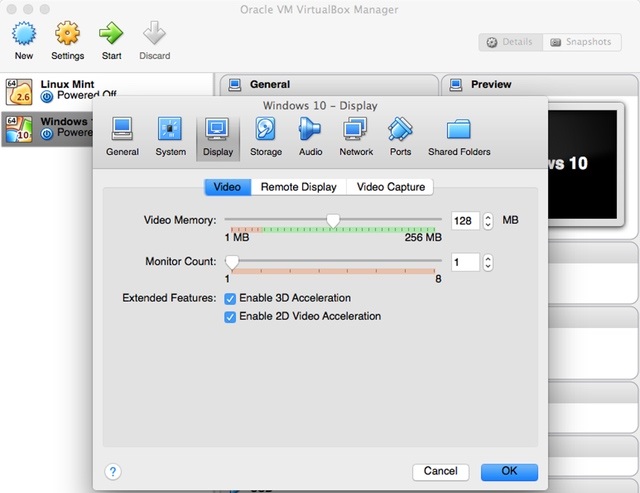Select the Windows 10 virtual machine entry
The width and height of the screenshot is (640, 493).
point(47,128)
